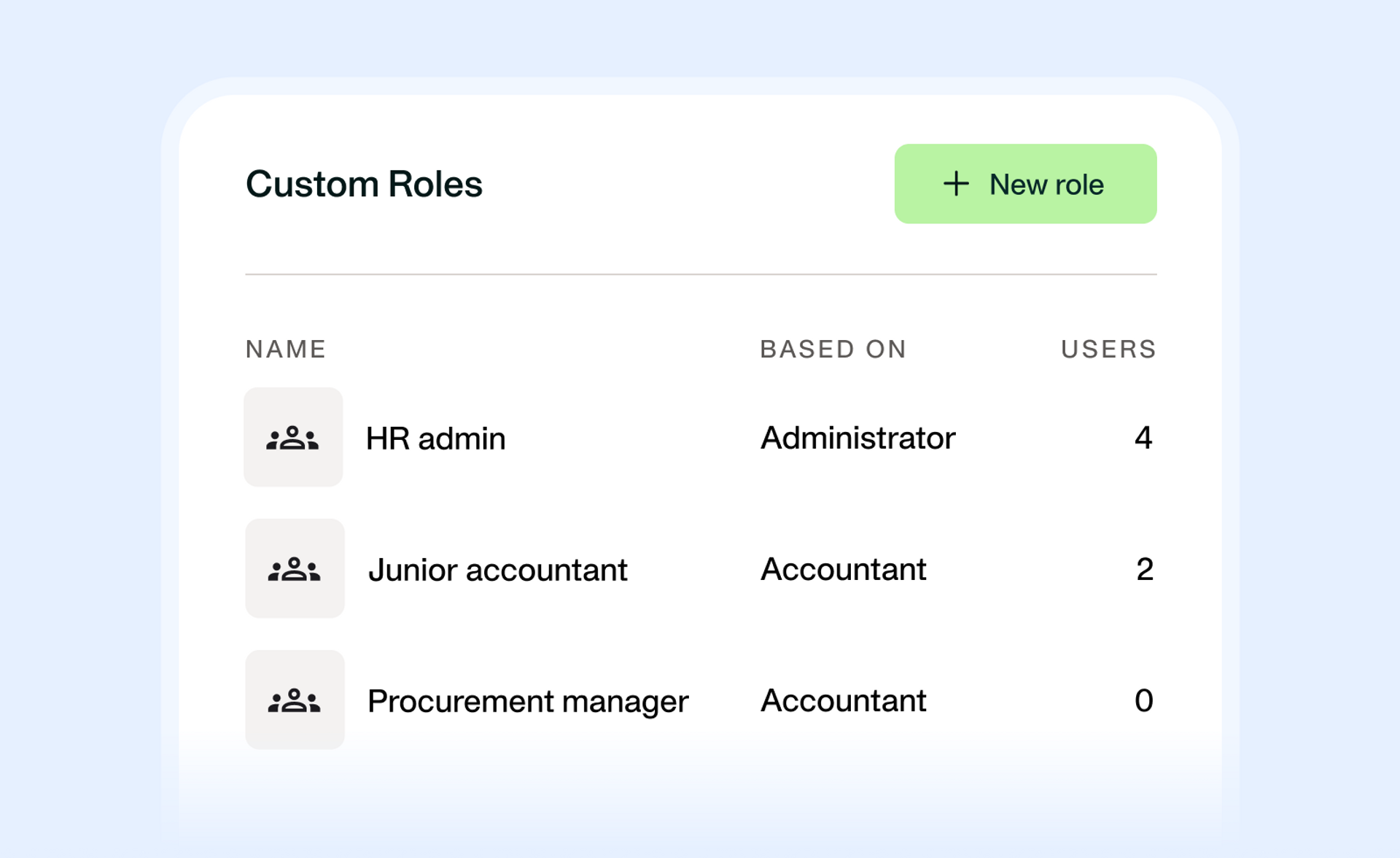The height and width of the screenshot is (858, 1400).
Task: Select the Junior accountant group icon
Action: 295,568
